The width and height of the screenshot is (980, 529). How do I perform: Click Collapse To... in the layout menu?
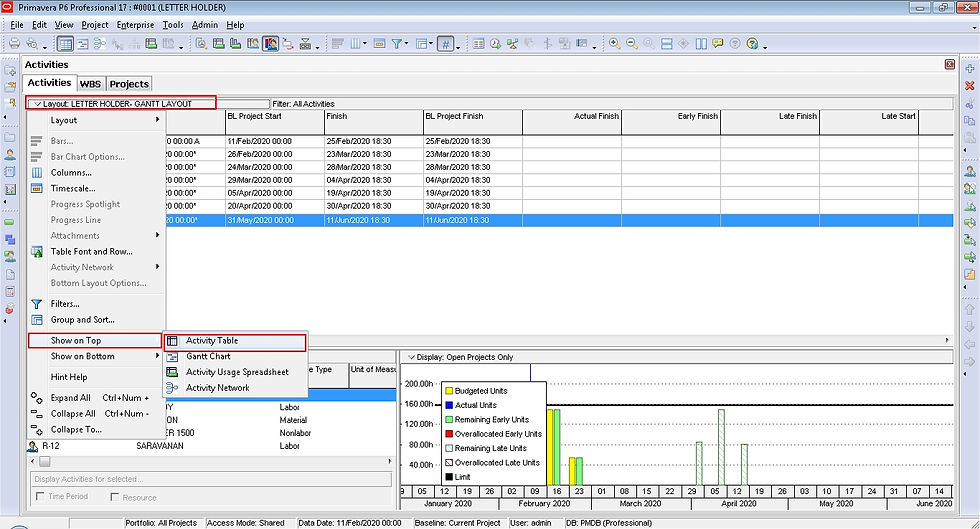[97, 430]
